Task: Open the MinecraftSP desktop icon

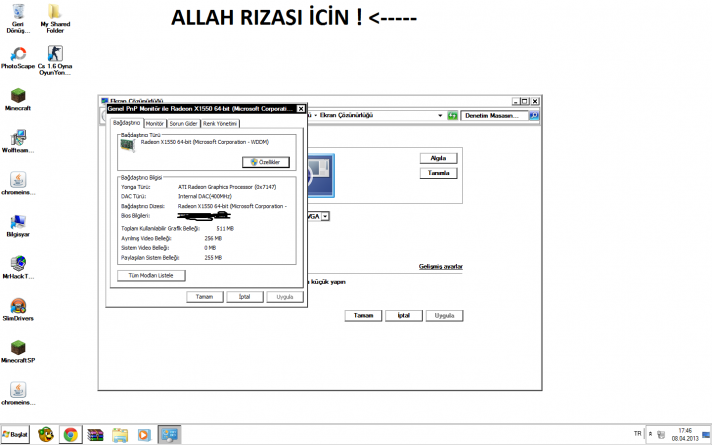Action: (x=18, y=352)
